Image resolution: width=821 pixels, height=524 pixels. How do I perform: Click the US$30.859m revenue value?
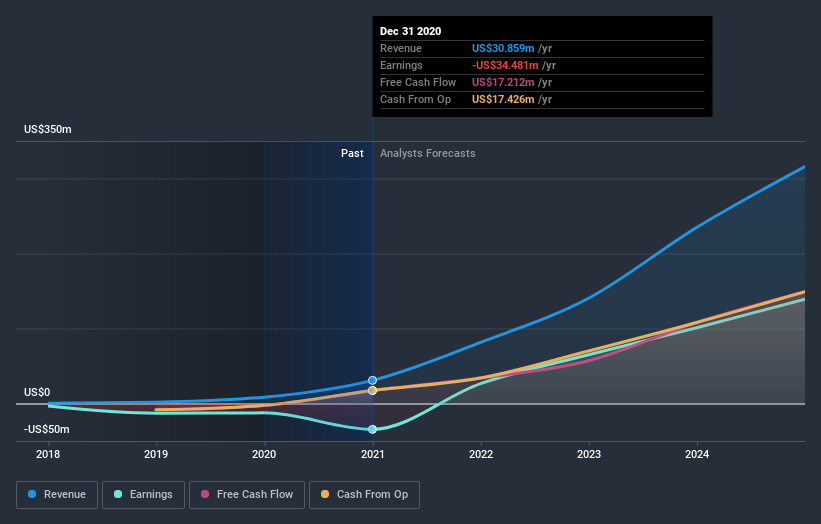click(503, 48)
